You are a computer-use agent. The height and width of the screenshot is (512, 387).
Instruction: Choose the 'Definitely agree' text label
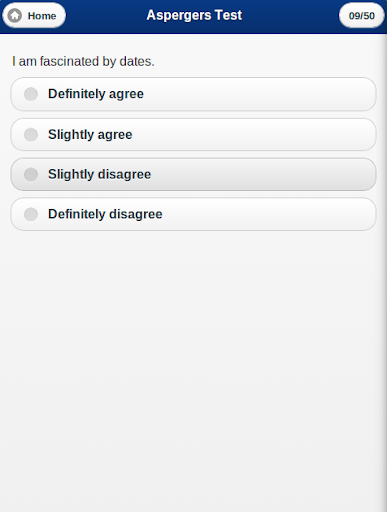coord(96,94)
